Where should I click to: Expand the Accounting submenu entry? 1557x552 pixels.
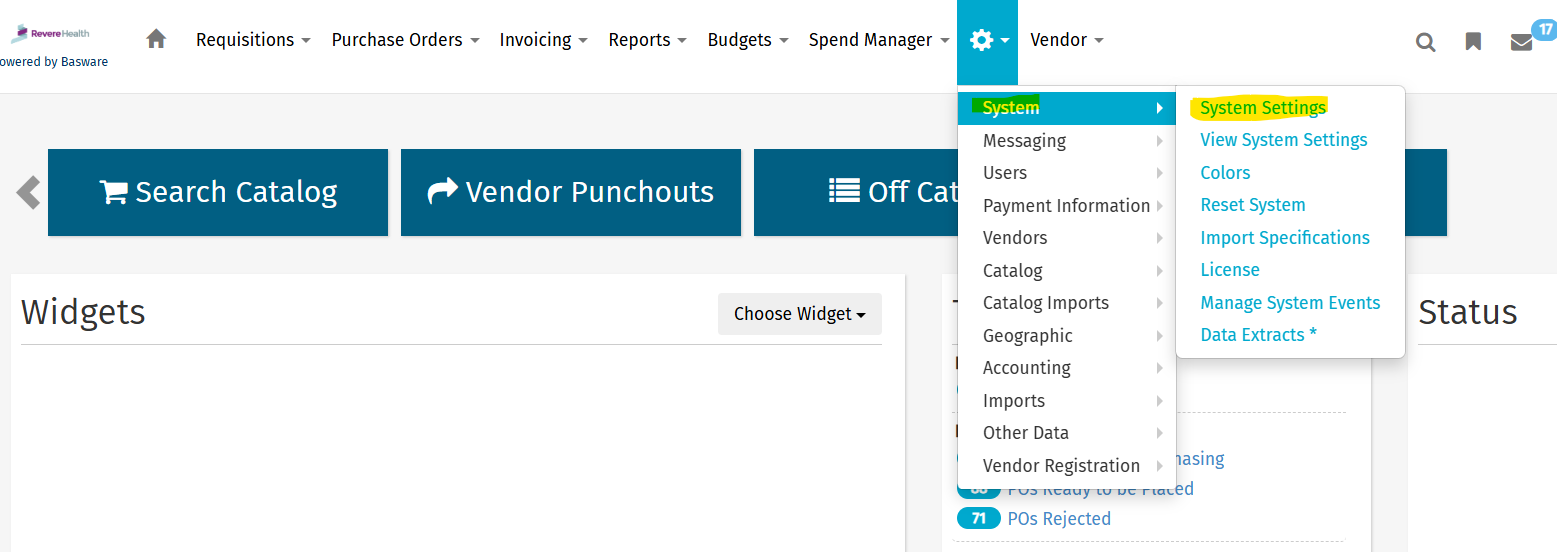[x=1027, y=368]
